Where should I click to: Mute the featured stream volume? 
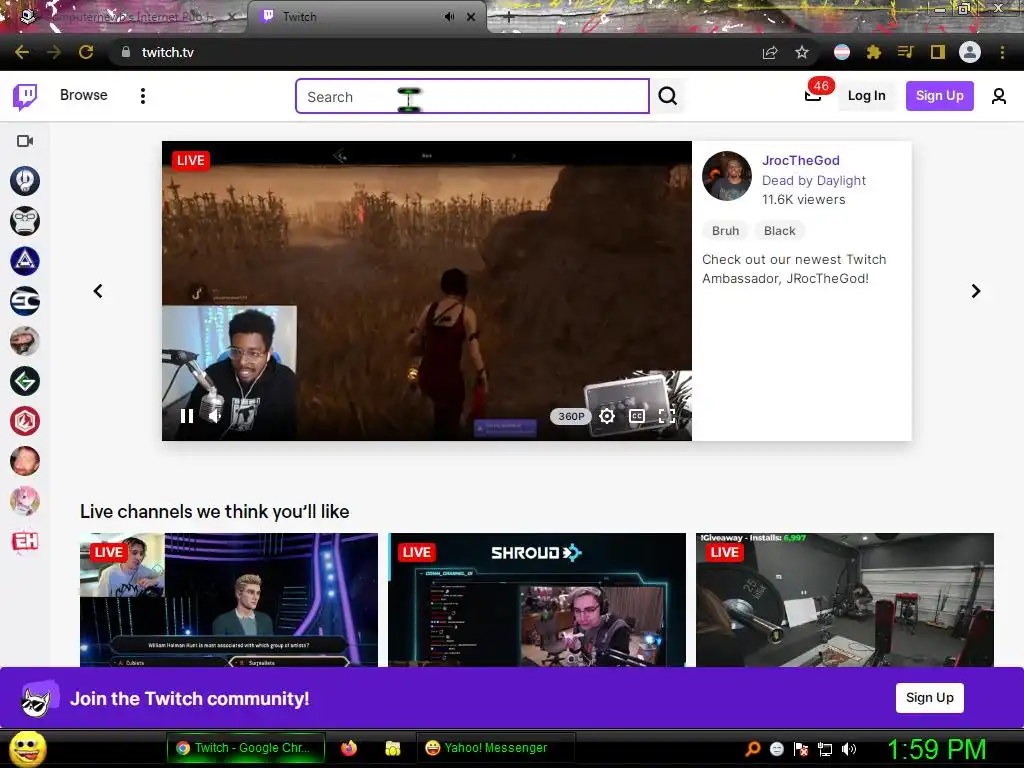click(x=215, y=416)
